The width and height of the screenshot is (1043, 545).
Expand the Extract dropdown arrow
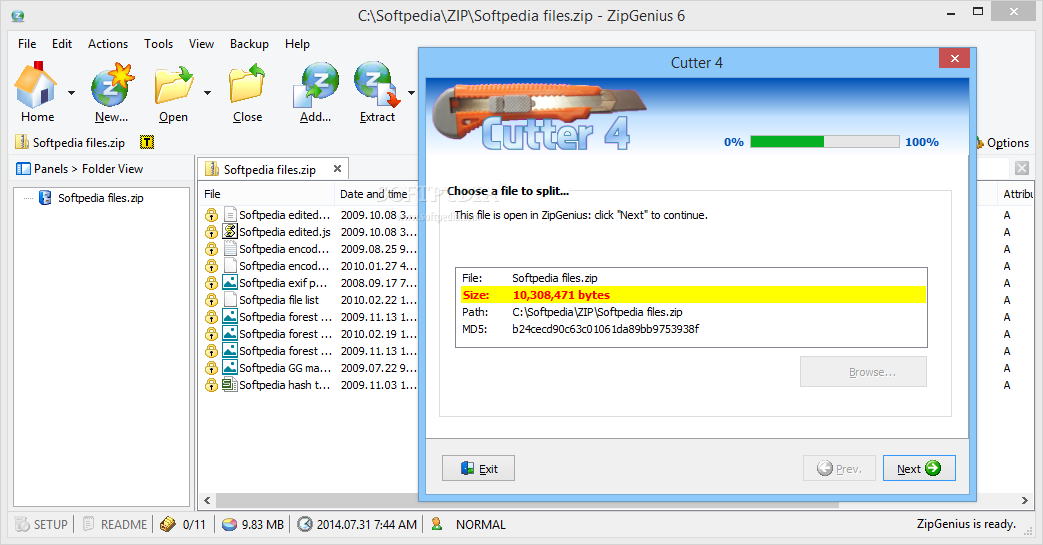pyautogui.click(x=411, y=93)
